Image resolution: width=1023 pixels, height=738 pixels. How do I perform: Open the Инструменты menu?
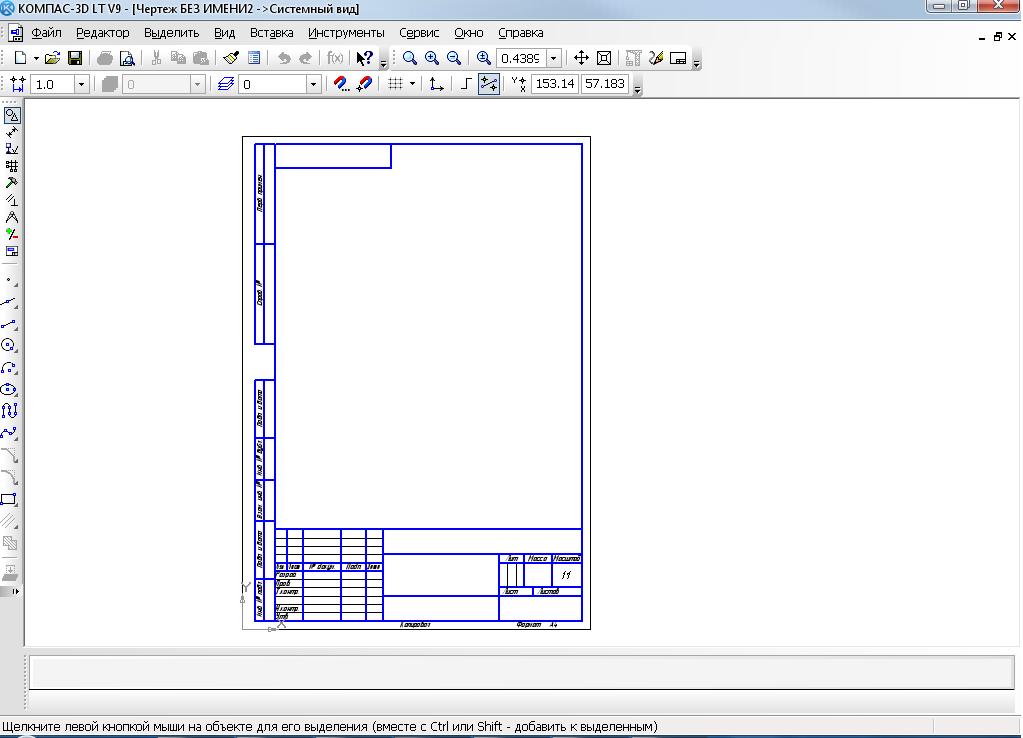tap(346, 32)
